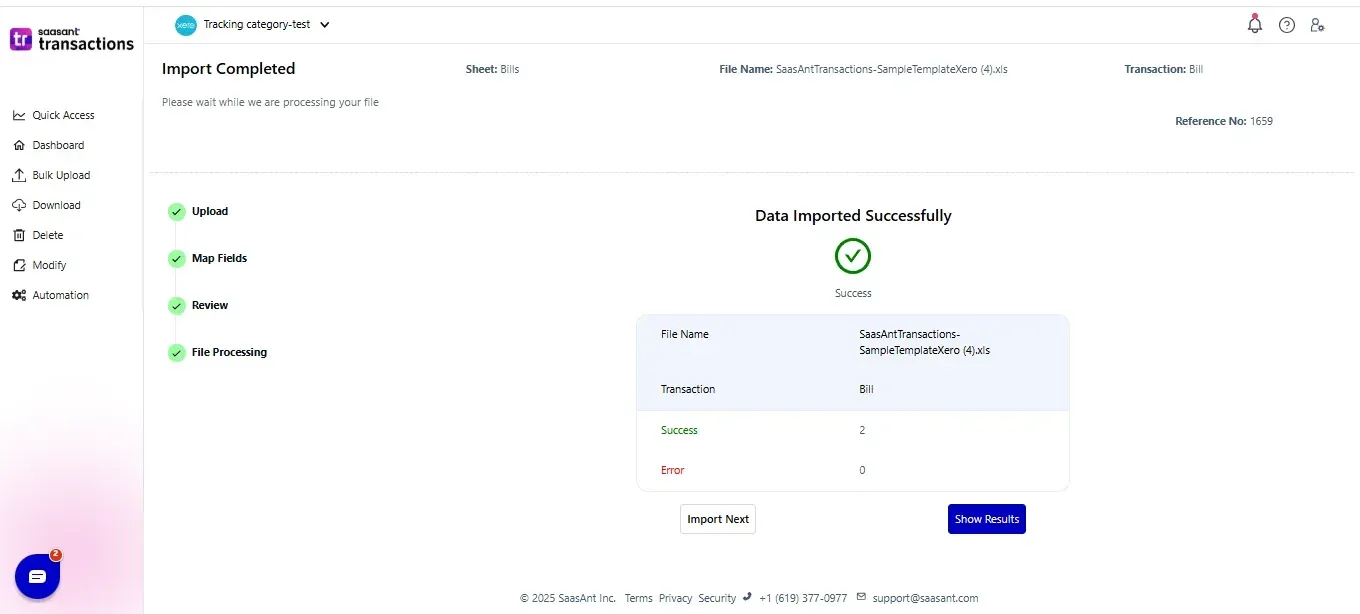Click the © 2025 SaasAnt Inc. text
1360x614 pixels.
click(568, 598)
